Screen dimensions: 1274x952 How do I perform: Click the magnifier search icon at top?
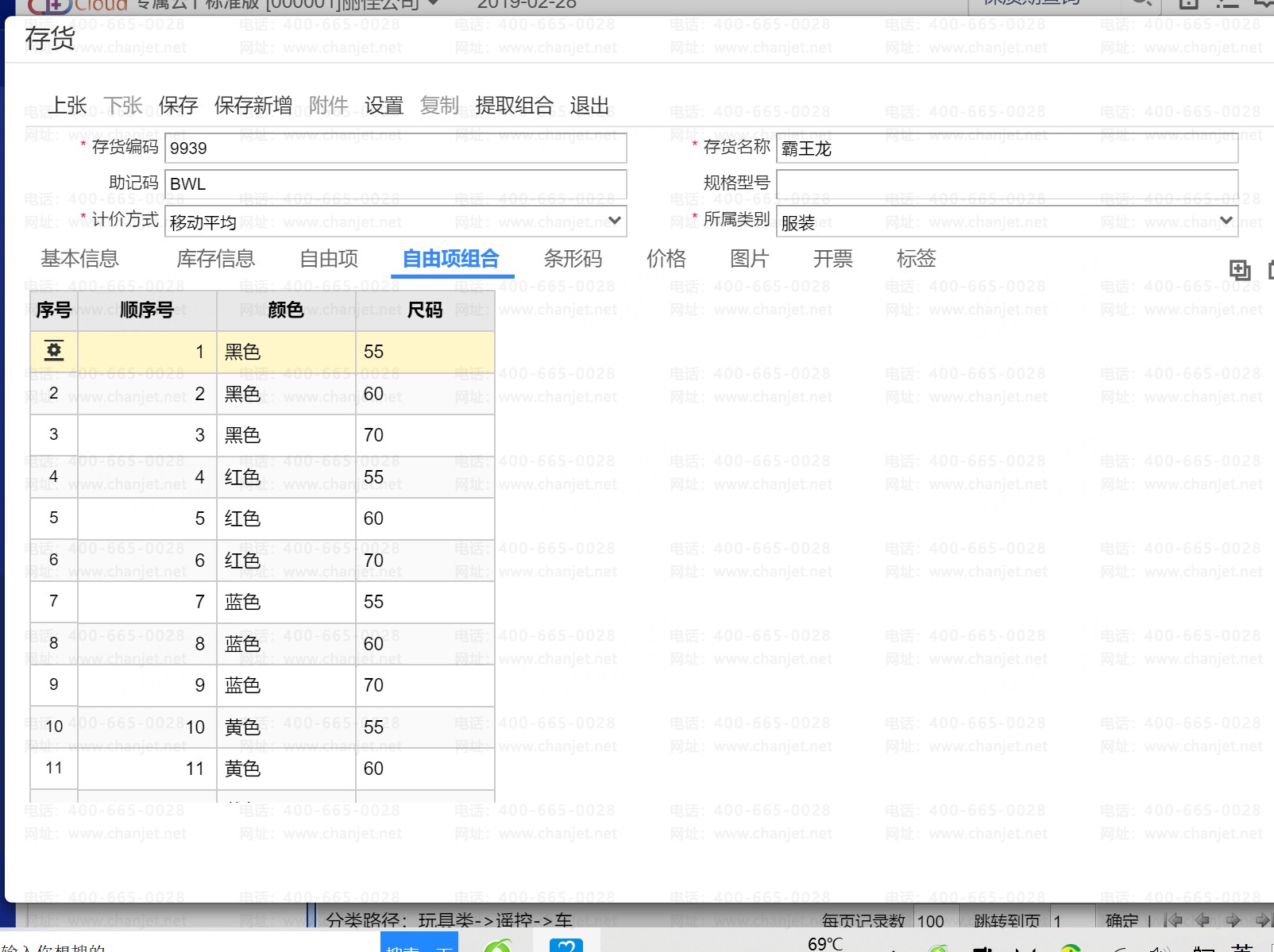click(x=1141, y=3)
